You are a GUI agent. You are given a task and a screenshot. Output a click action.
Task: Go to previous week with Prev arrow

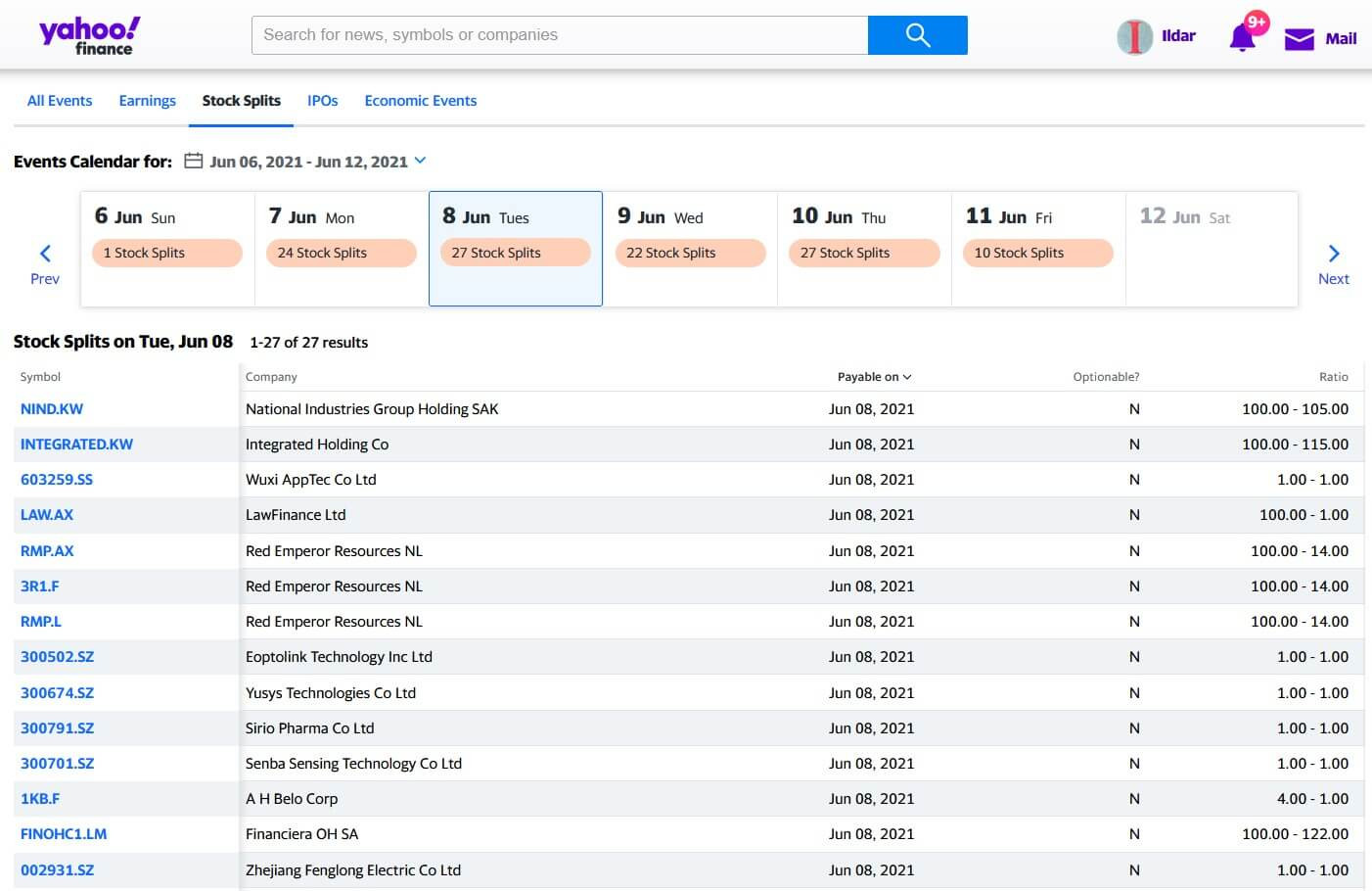[45, 264]
